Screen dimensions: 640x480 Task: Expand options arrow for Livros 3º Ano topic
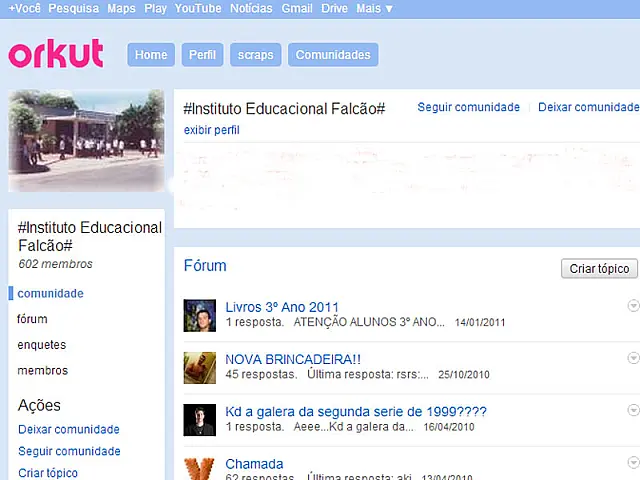633,305
